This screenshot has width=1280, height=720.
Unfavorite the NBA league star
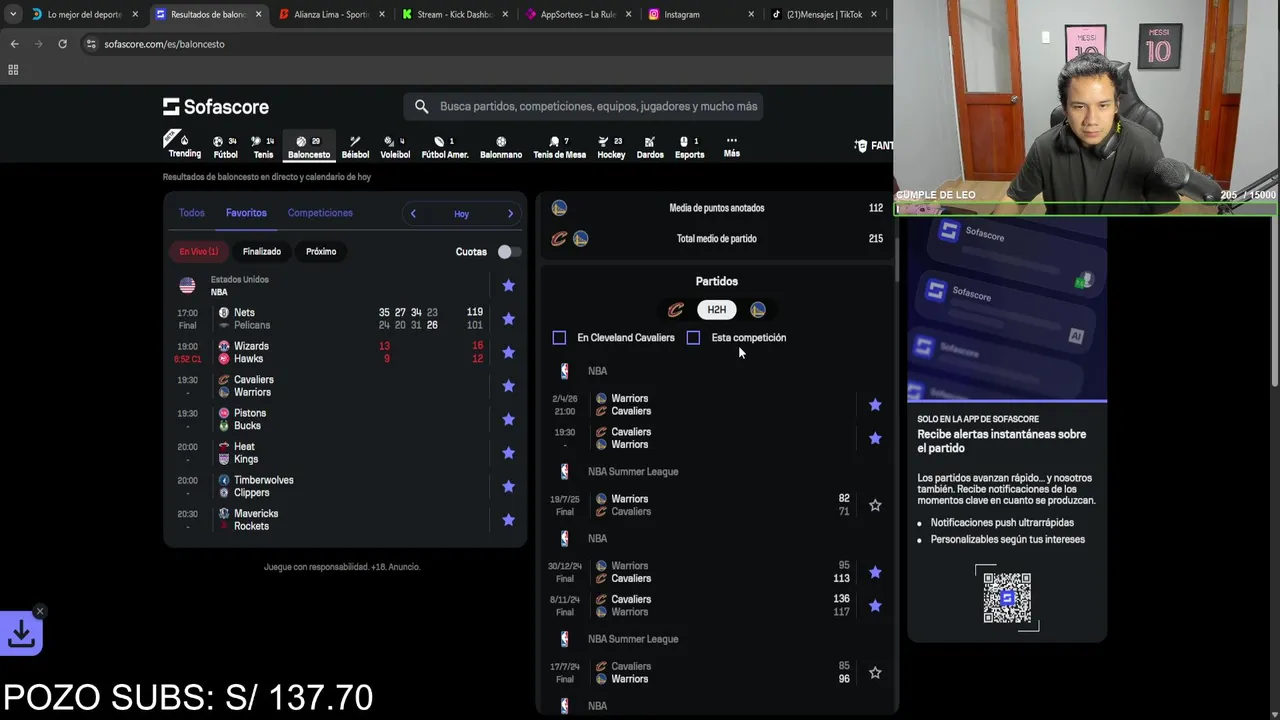(508, 285)
